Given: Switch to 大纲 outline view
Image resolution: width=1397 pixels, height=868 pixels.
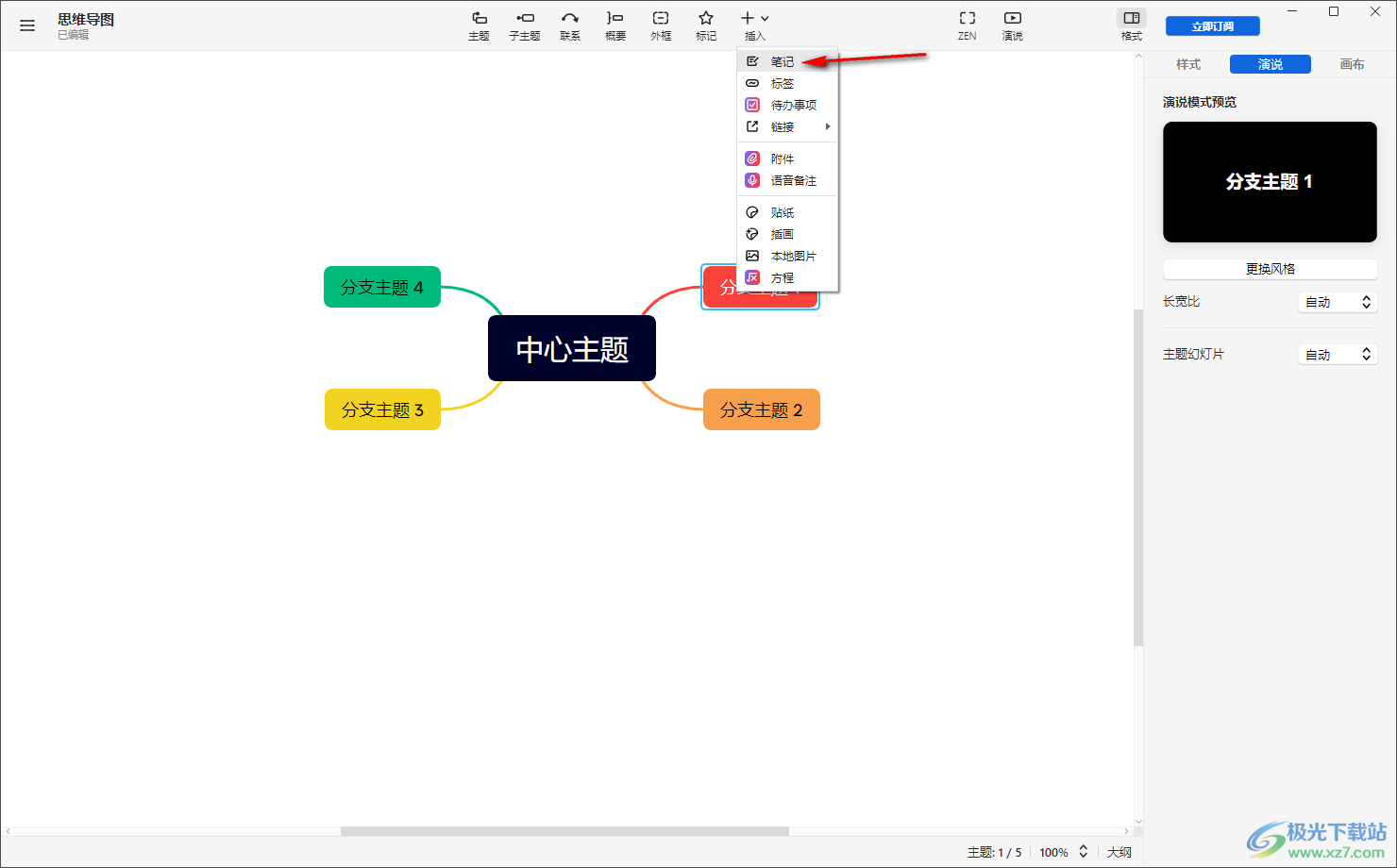Looking at the screenshot, I should click(1119, 852).
